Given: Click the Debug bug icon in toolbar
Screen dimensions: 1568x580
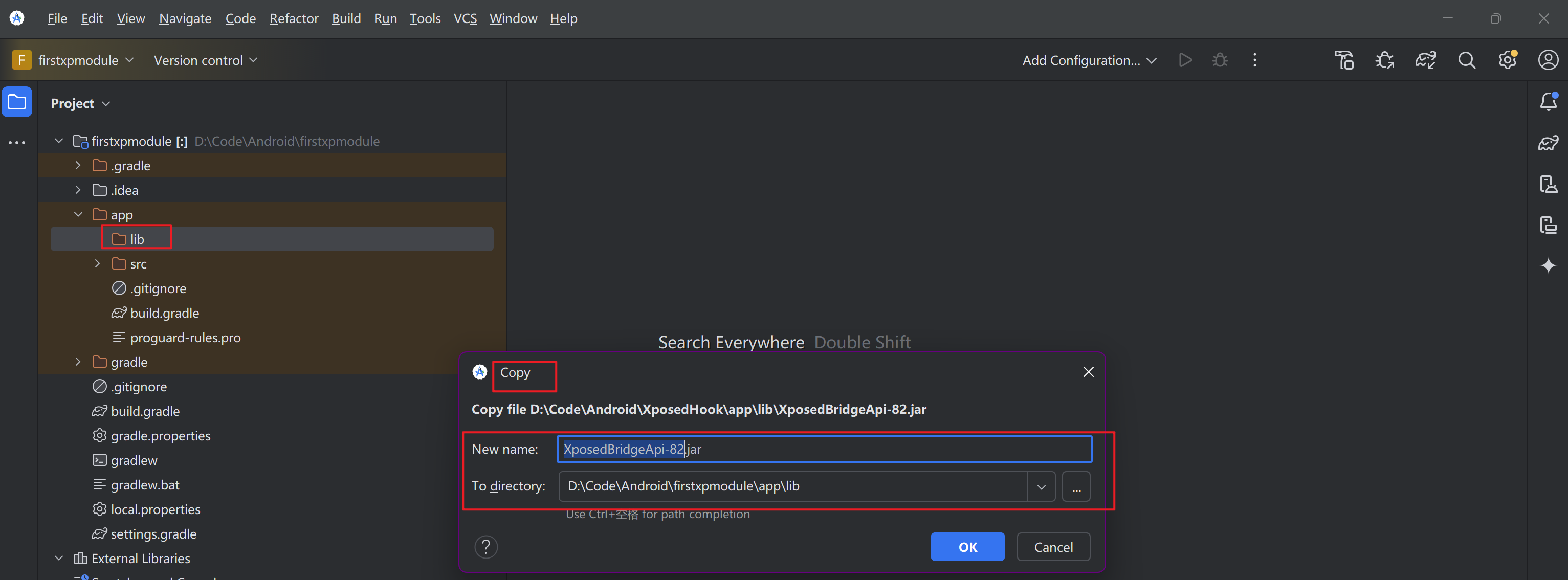Looking at the screenshot, I should [1220, 60].
